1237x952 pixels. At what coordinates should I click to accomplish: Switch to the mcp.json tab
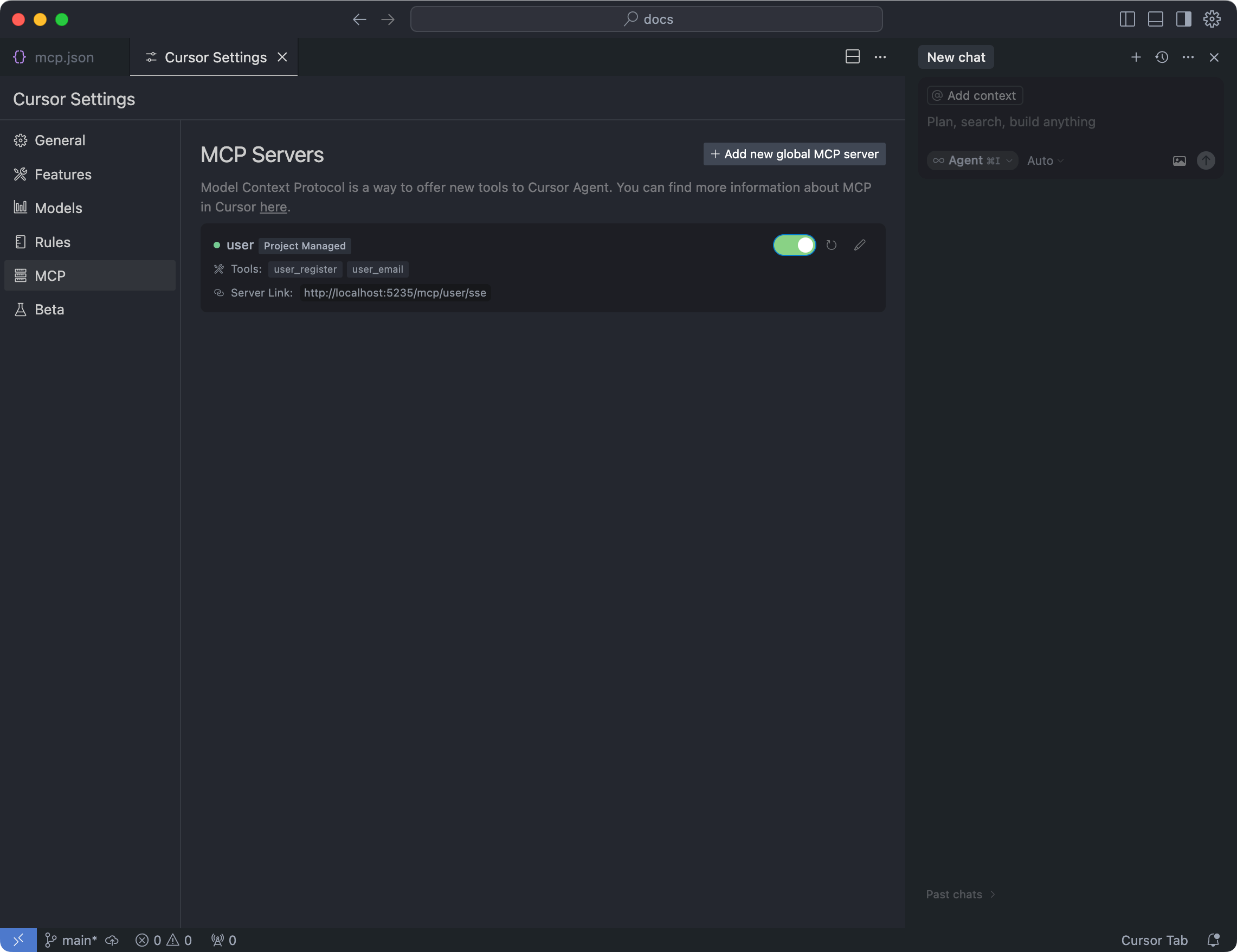[x=64, y=57]
